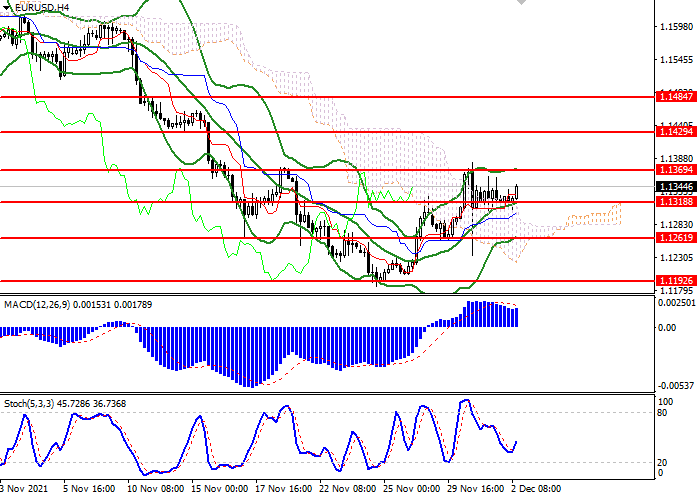Click the 80 Stochastic scale level

point(662,413)
